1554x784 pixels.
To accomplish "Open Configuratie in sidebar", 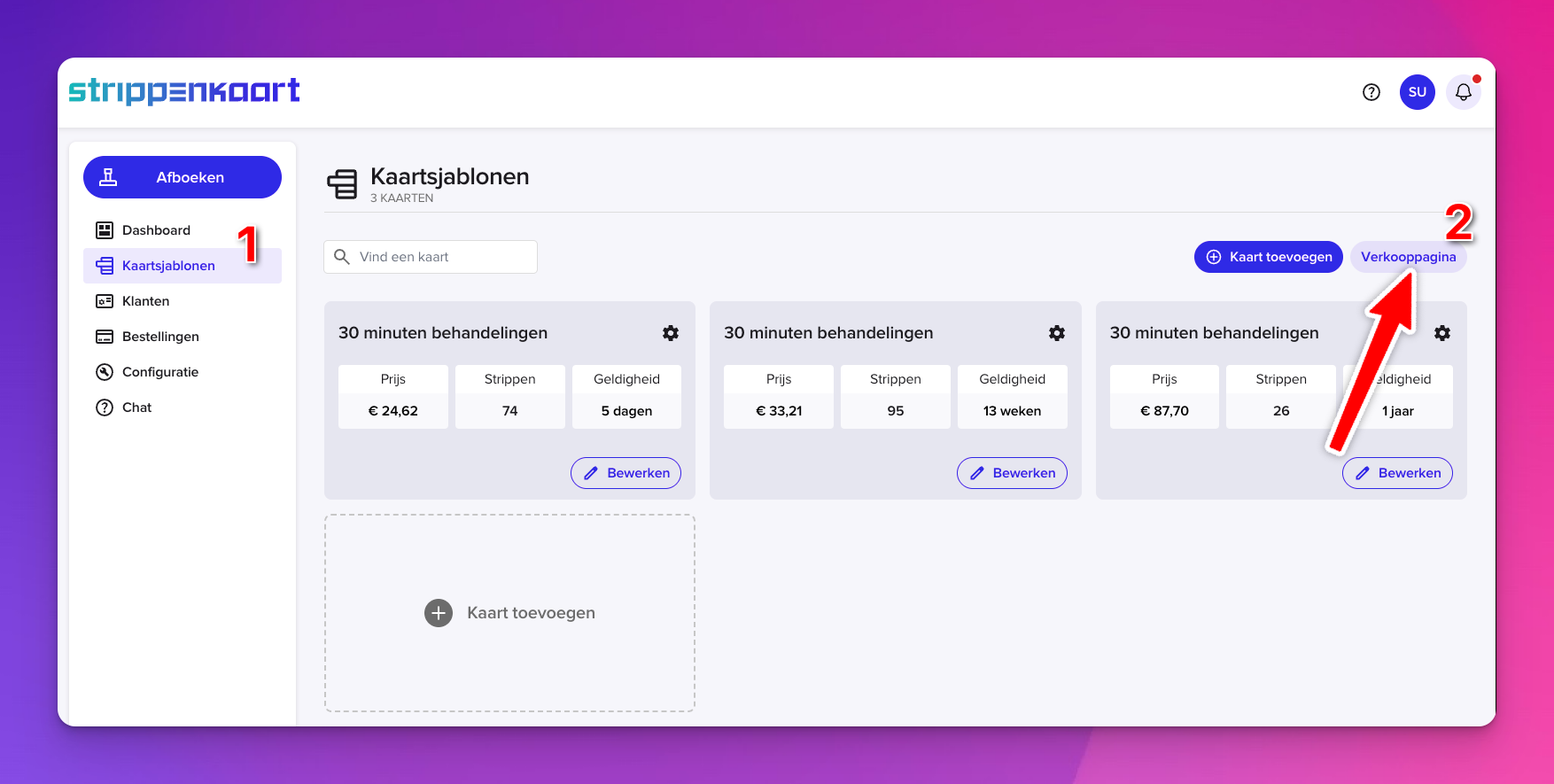I will [x=159, y=372].
